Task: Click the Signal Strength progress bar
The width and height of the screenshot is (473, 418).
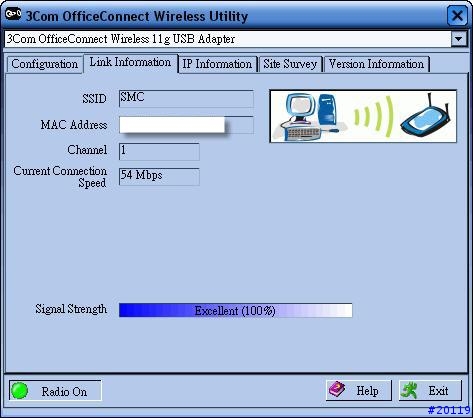Action: 236,310
